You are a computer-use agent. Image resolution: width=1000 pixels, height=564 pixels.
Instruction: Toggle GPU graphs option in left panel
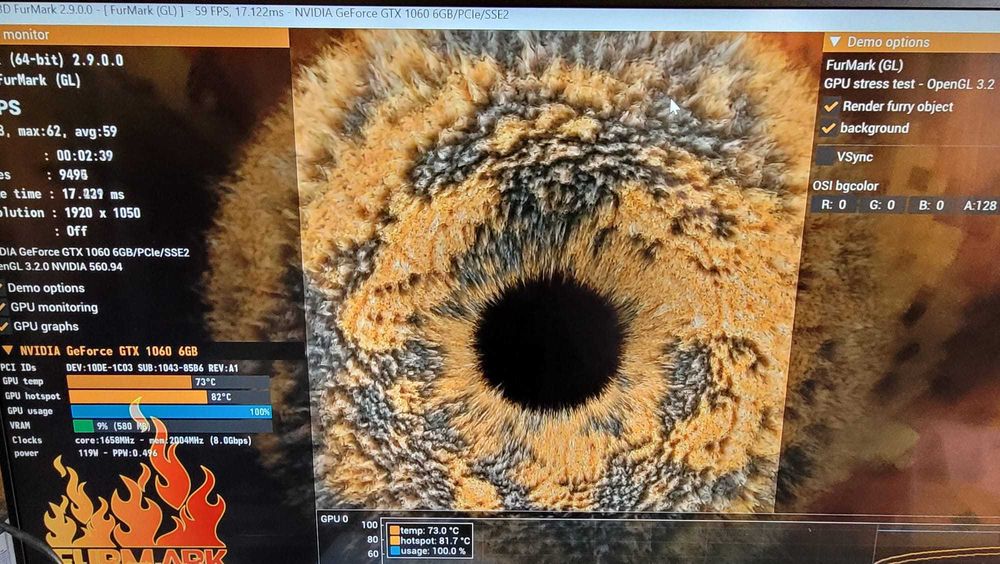click(41, 327)
